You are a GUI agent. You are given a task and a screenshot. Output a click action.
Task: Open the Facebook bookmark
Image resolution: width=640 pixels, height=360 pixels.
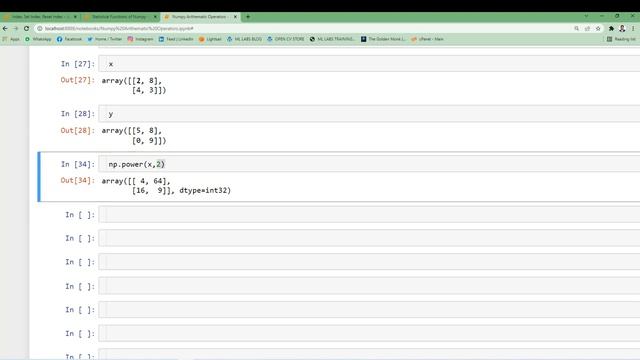click(x=69, y=39)
